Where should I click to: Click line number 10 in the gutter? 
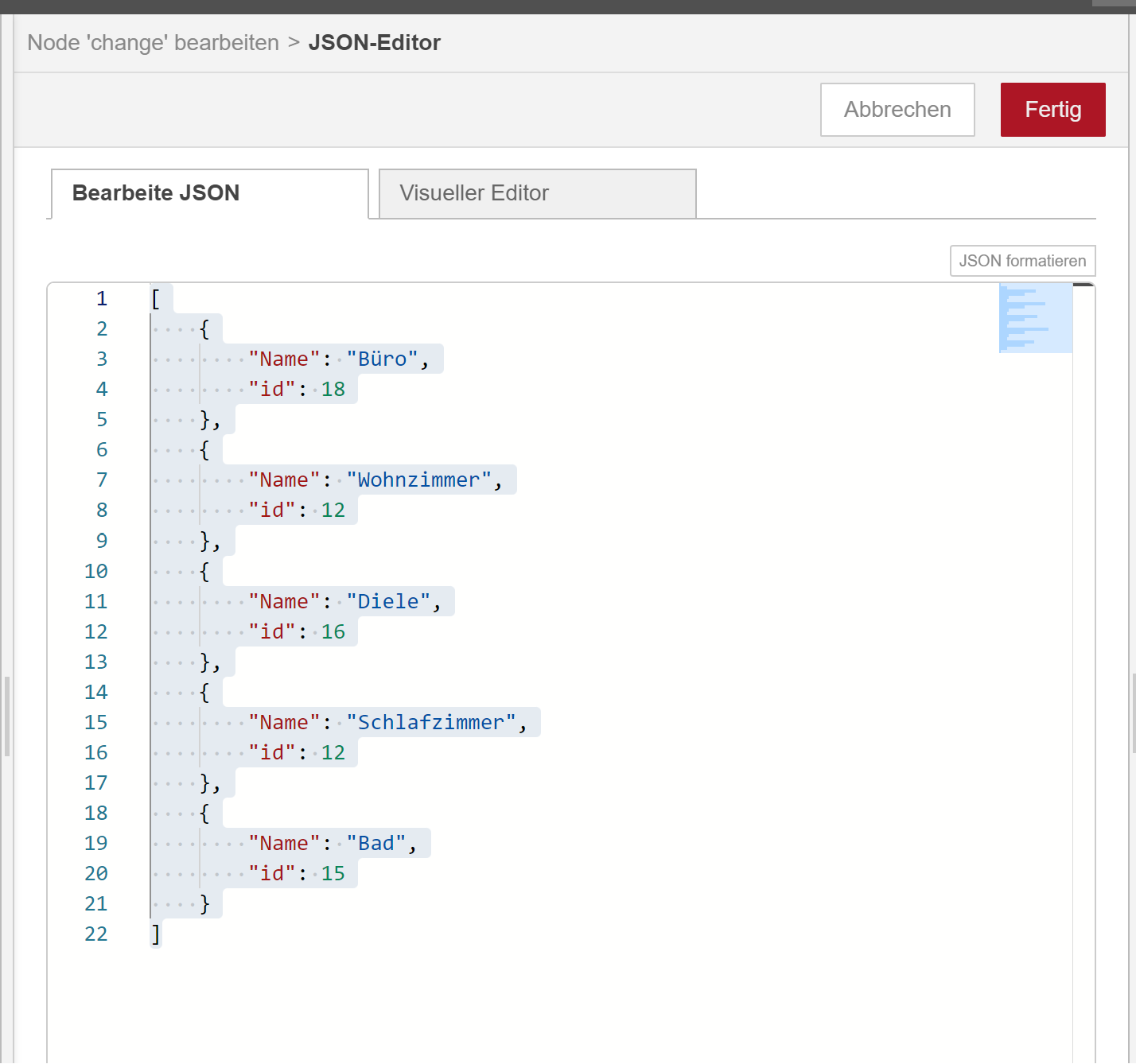(x=96, y=572)
